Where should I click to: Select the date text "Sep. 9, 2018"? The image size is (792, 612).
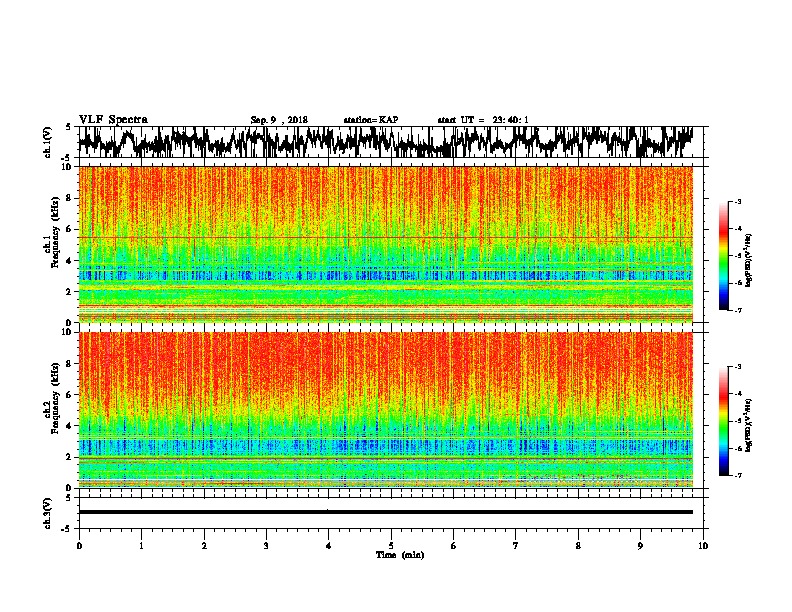click(x=279, y=120)
